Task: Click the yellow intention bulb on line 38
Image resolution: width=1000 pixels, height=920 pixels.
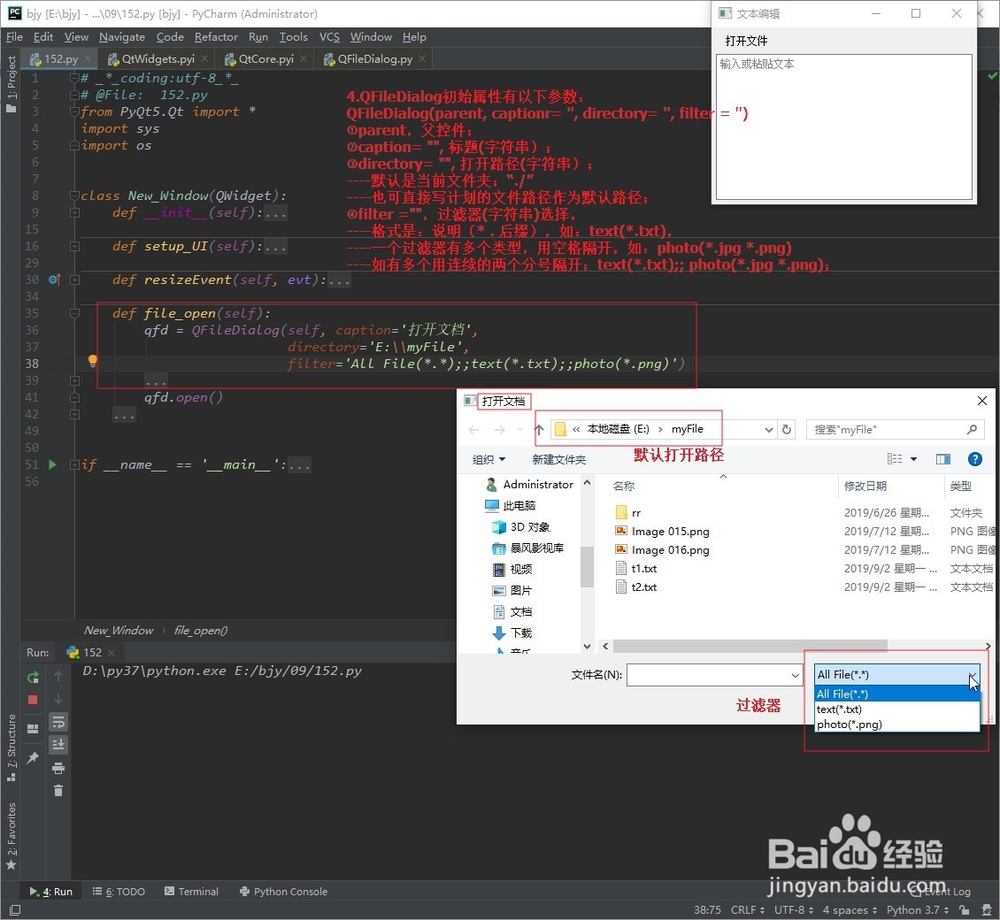Action: point(92,361)
